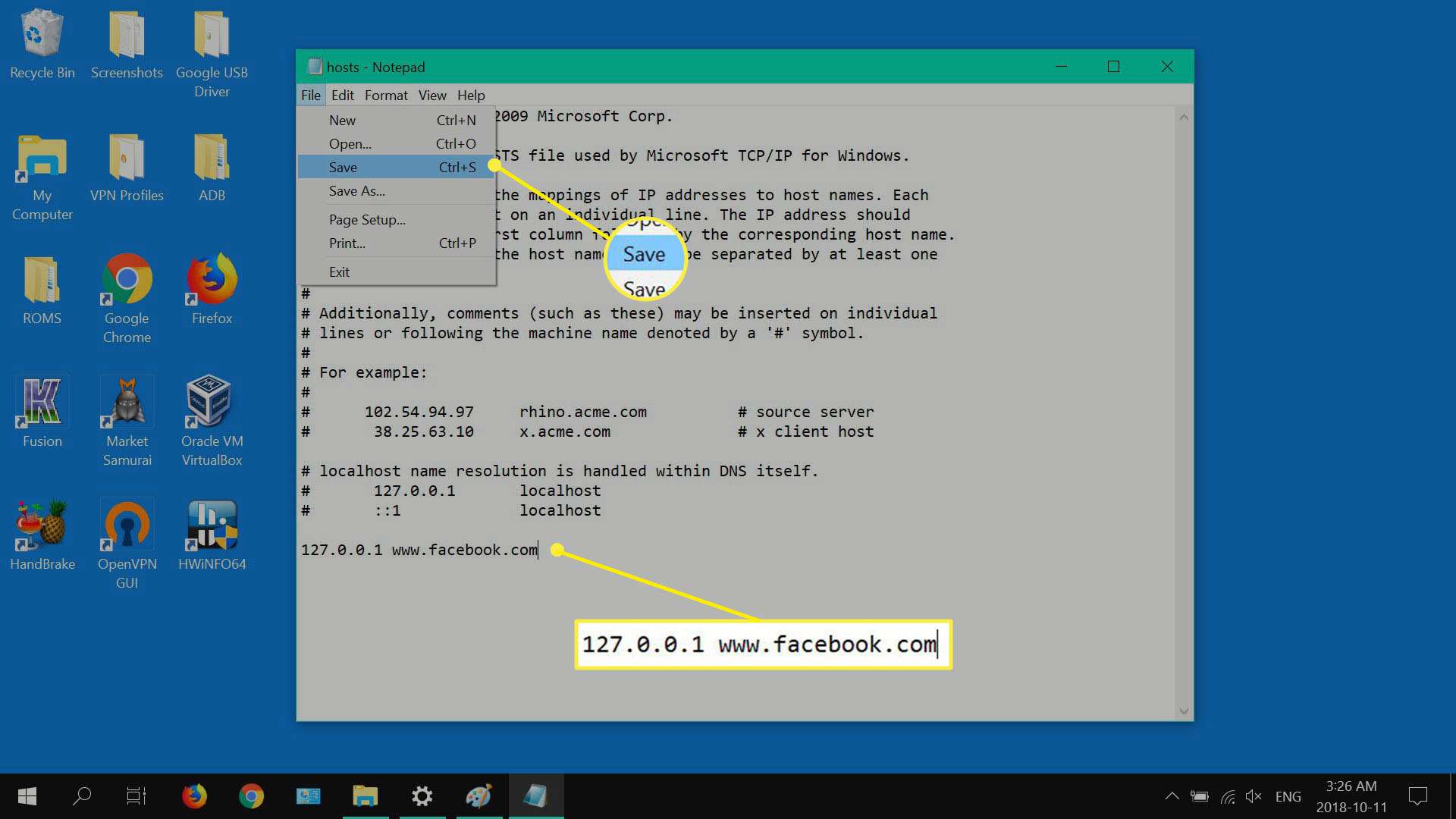Place cursor after www.facebook.com in the hosts file
This screenshot has height=819, width=1456.
[538, 551]
